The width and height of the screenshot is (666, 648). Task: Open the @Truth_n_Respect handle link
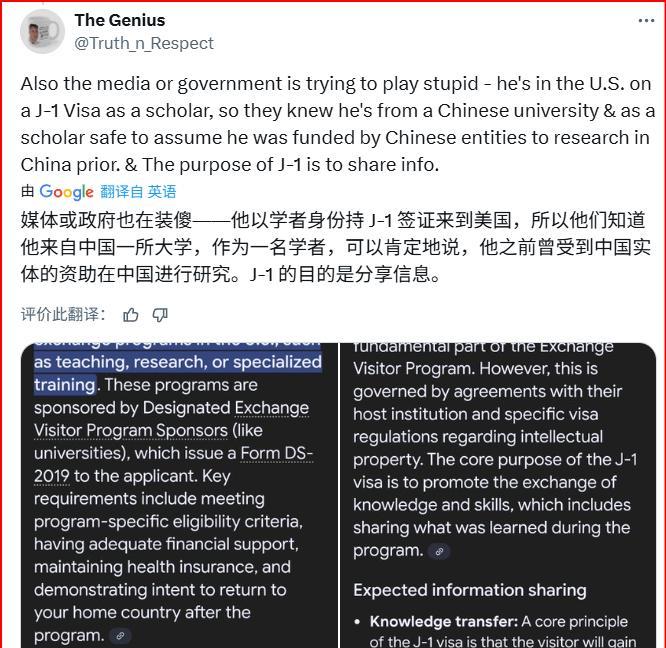tap(144, 43)
